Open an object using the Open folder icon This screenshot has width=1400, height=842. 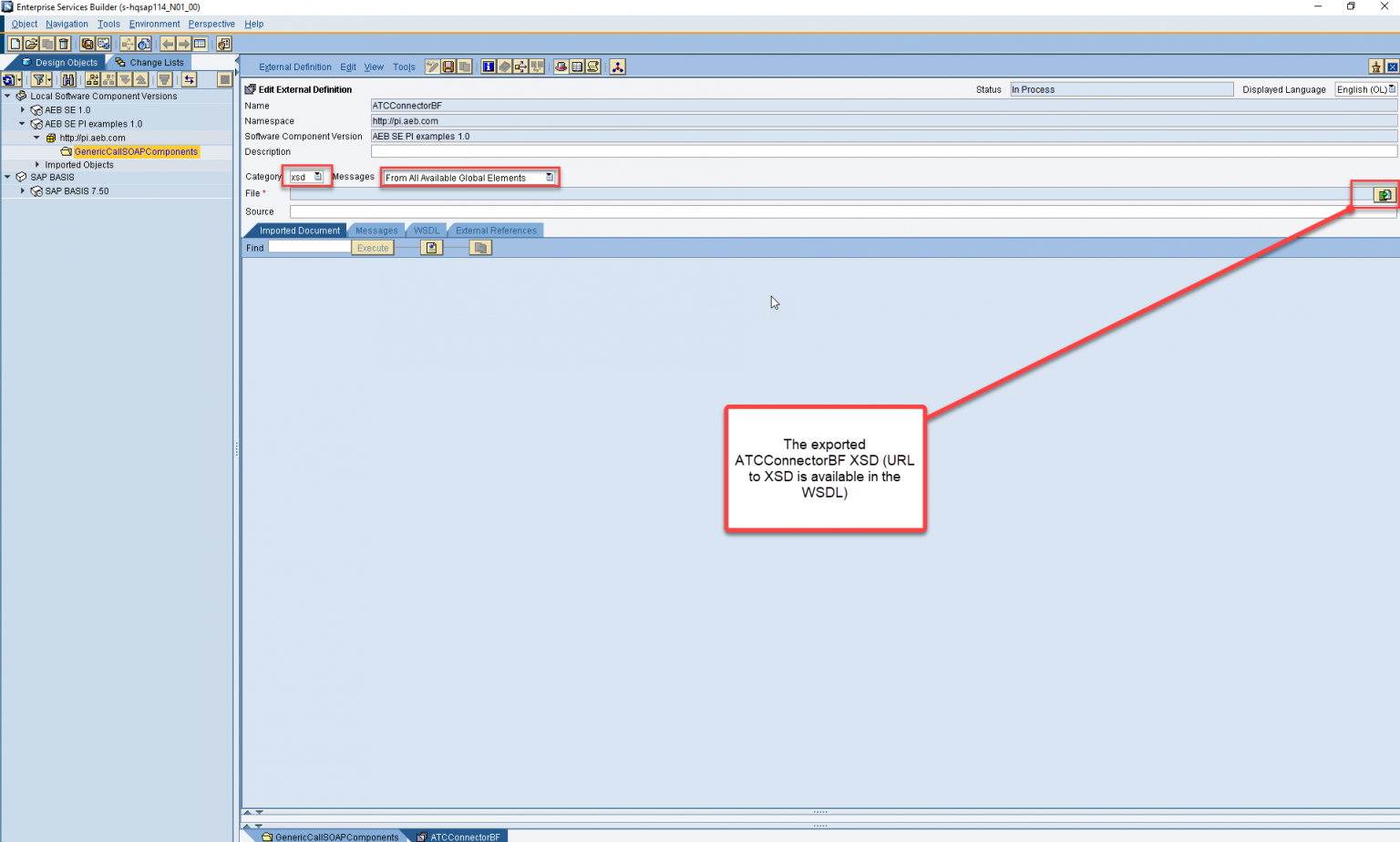tap(30, 42)
